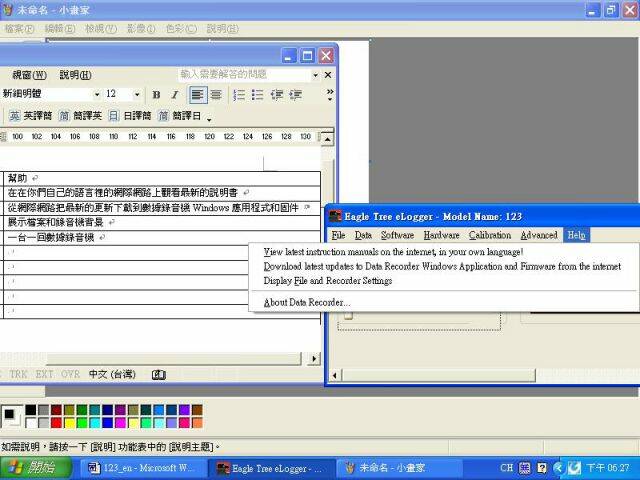The width and height of the screenshot is (640, 480).
Task: Choose About Data Recorder menu entry
Action: coord(307,302)
